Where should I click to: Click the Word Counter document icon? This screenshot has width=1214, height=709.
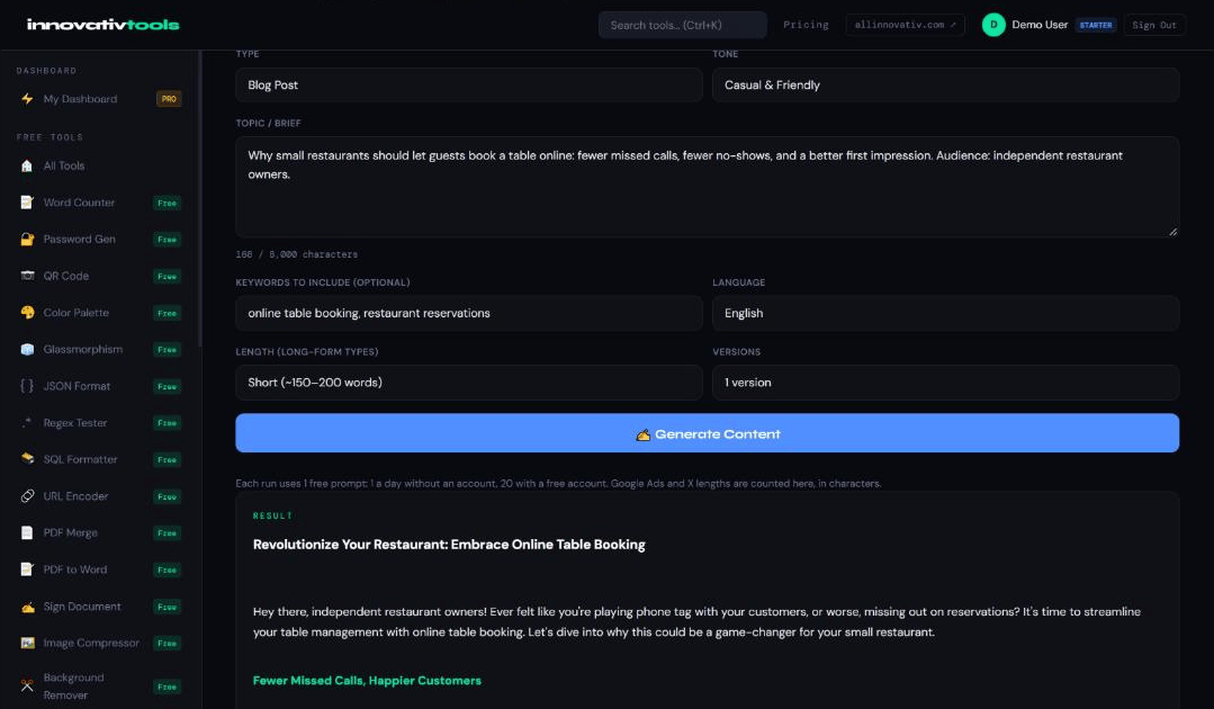pos(27,202)
